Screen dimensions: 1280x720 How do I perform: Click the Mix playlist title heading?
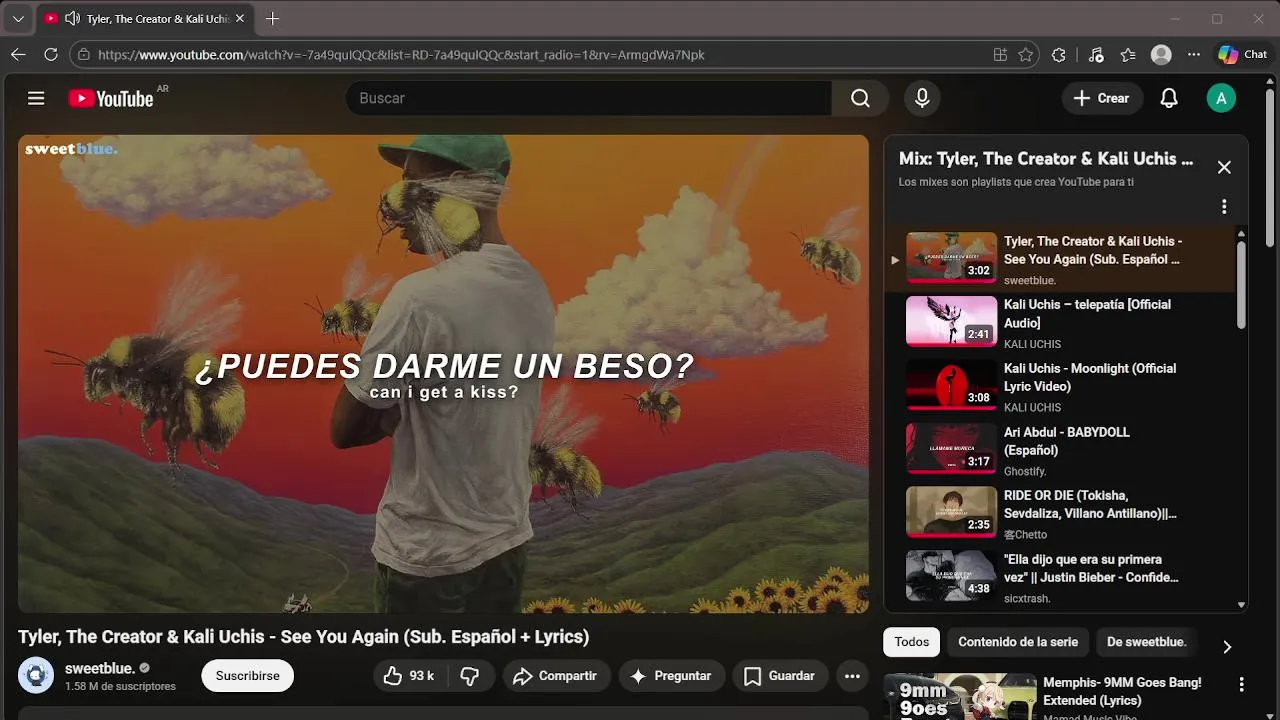click(1046, 158)
